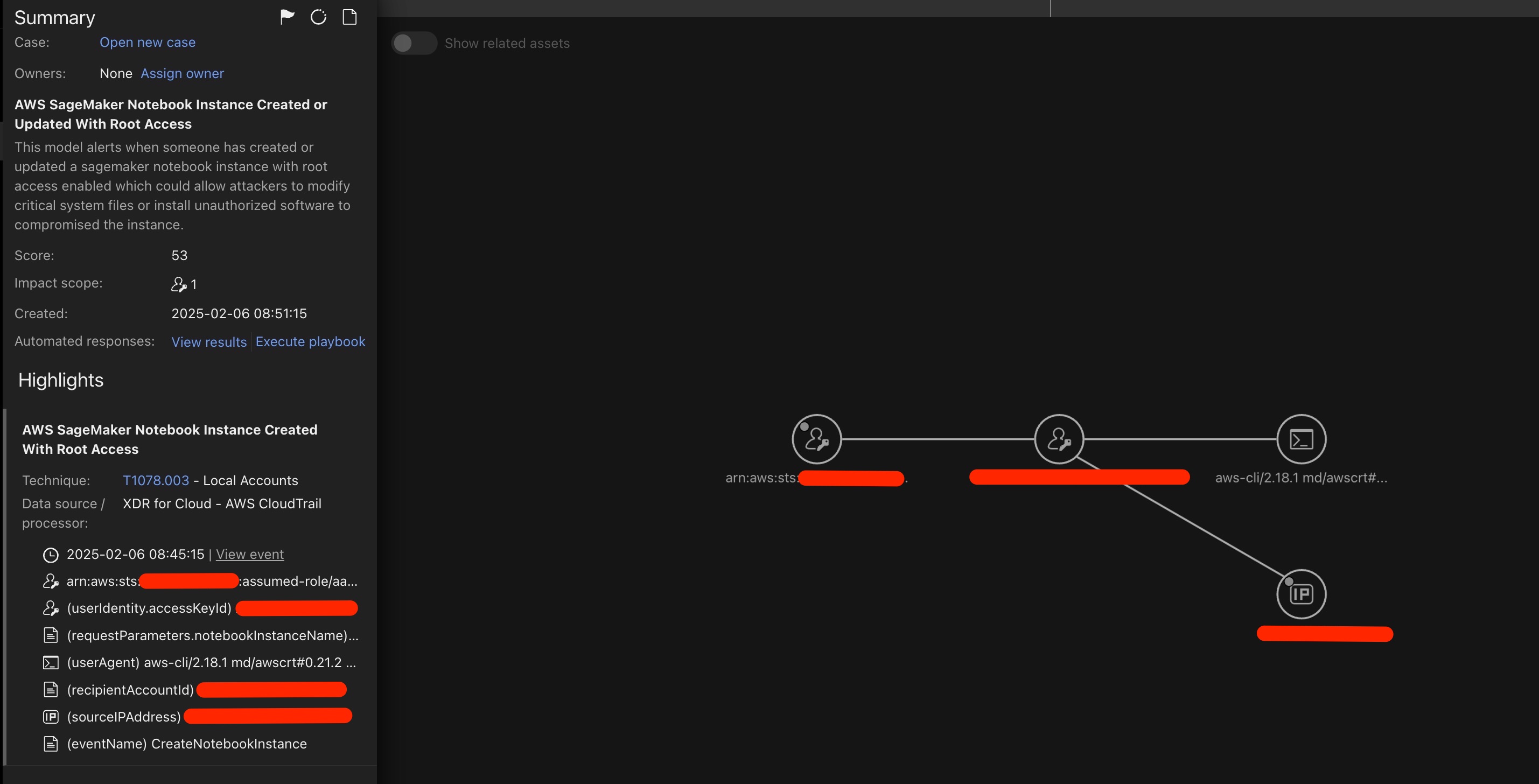This screenshot has width=1539, height=784.
Task: Click aws-cli/2.18.1 md/awscrt# node label
Action: [1301, 478]
